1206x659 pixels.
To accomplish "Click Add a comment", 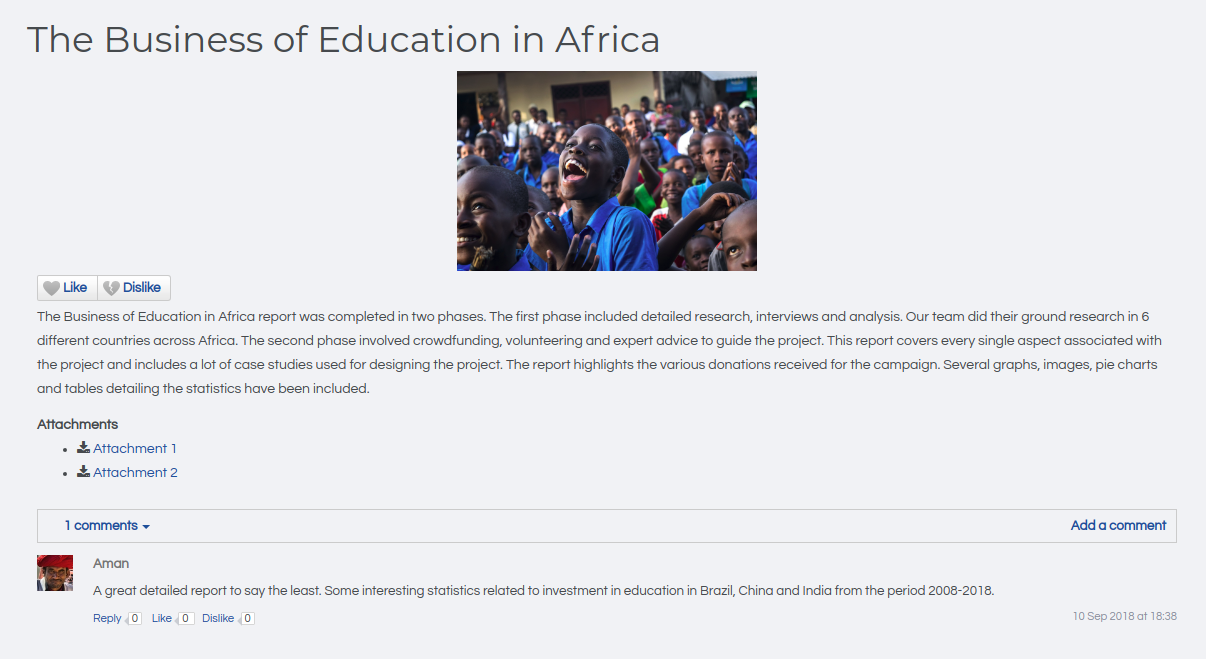I will [x=1118, y=526].
